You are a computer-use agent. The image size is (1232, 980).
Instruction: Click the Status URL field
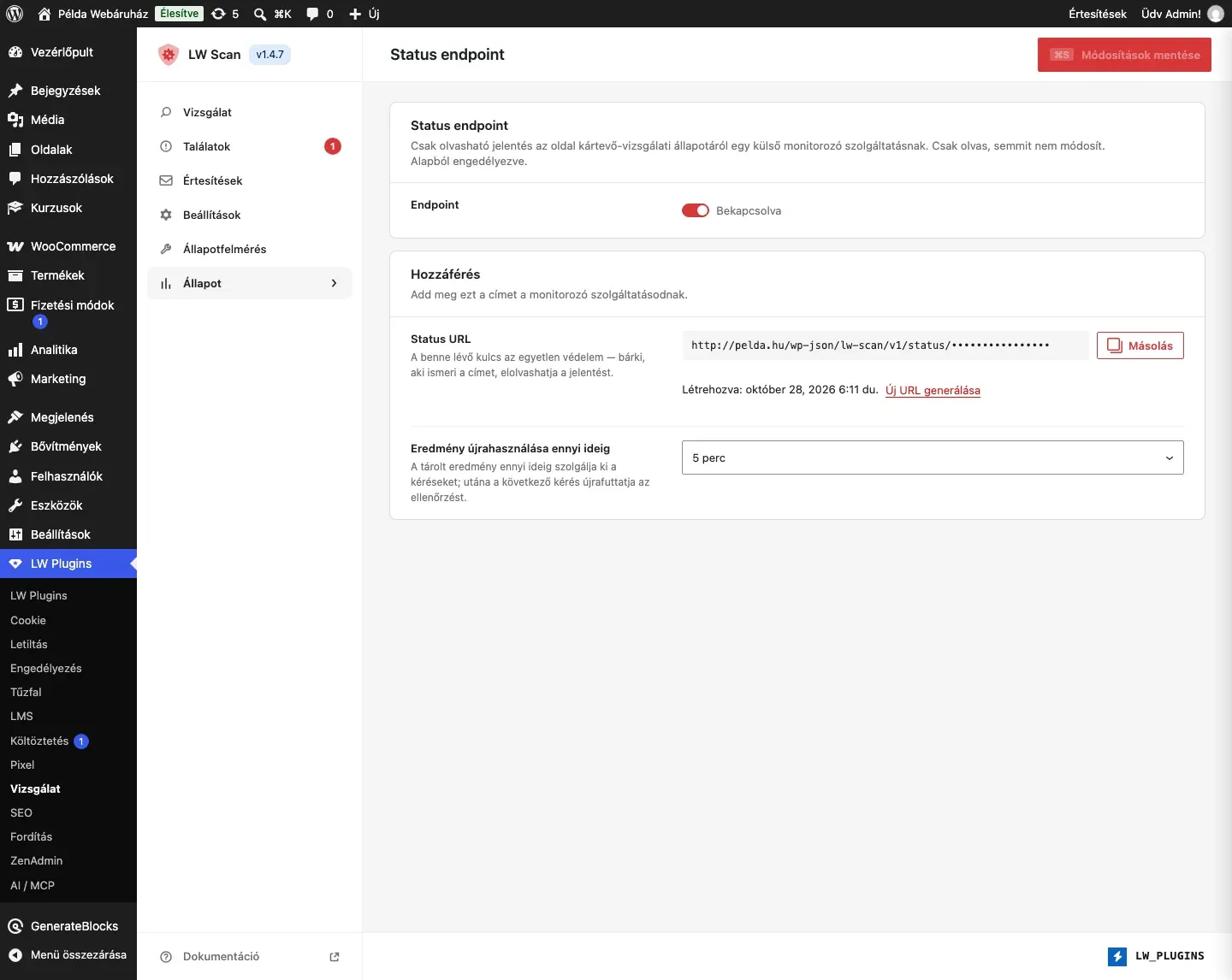885,345
